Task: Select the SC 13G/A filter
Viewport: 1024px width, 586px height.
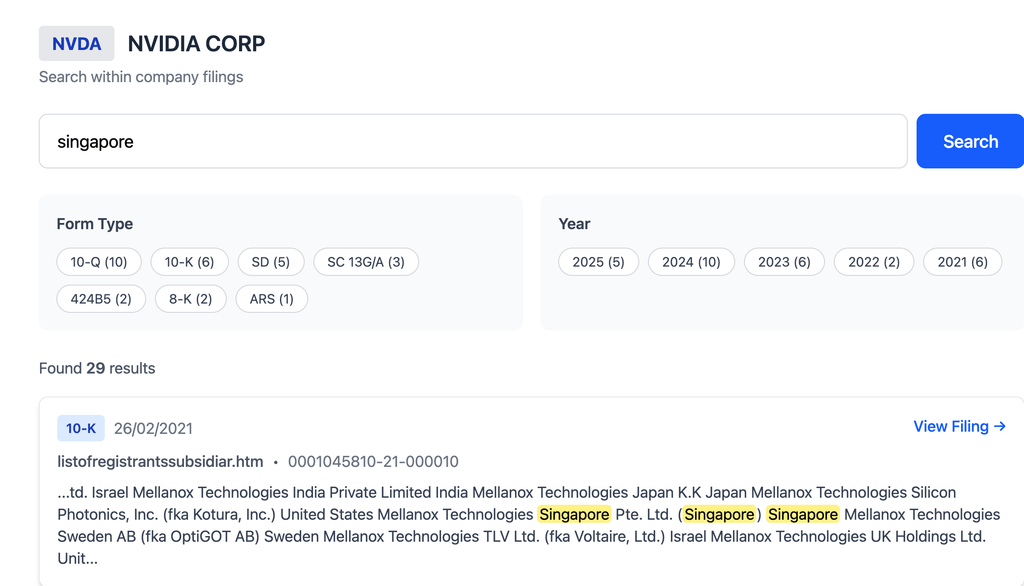Action: tap(366, 261)
